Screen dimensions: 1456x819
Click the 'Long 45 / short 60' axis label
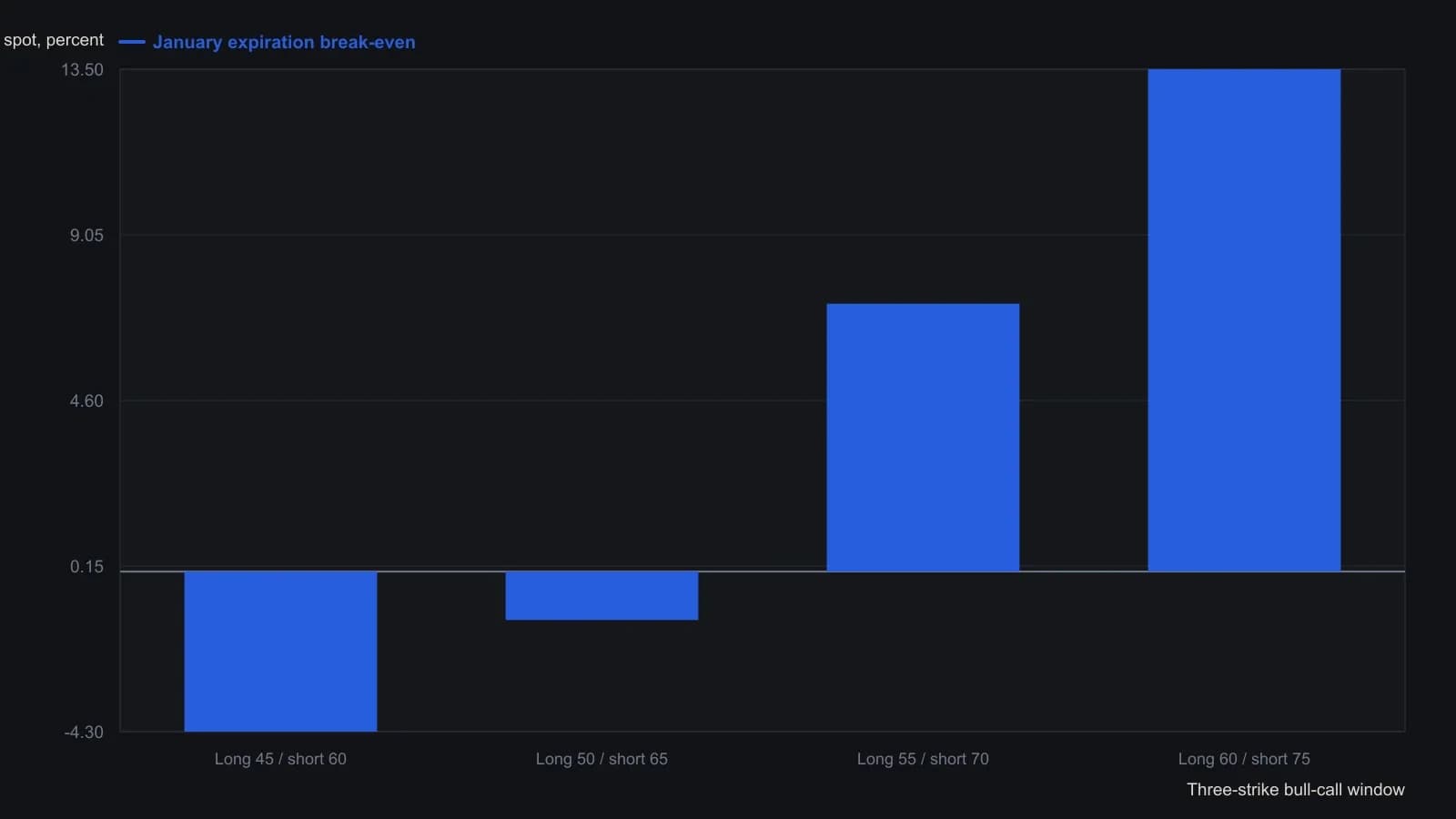[280, 759]
